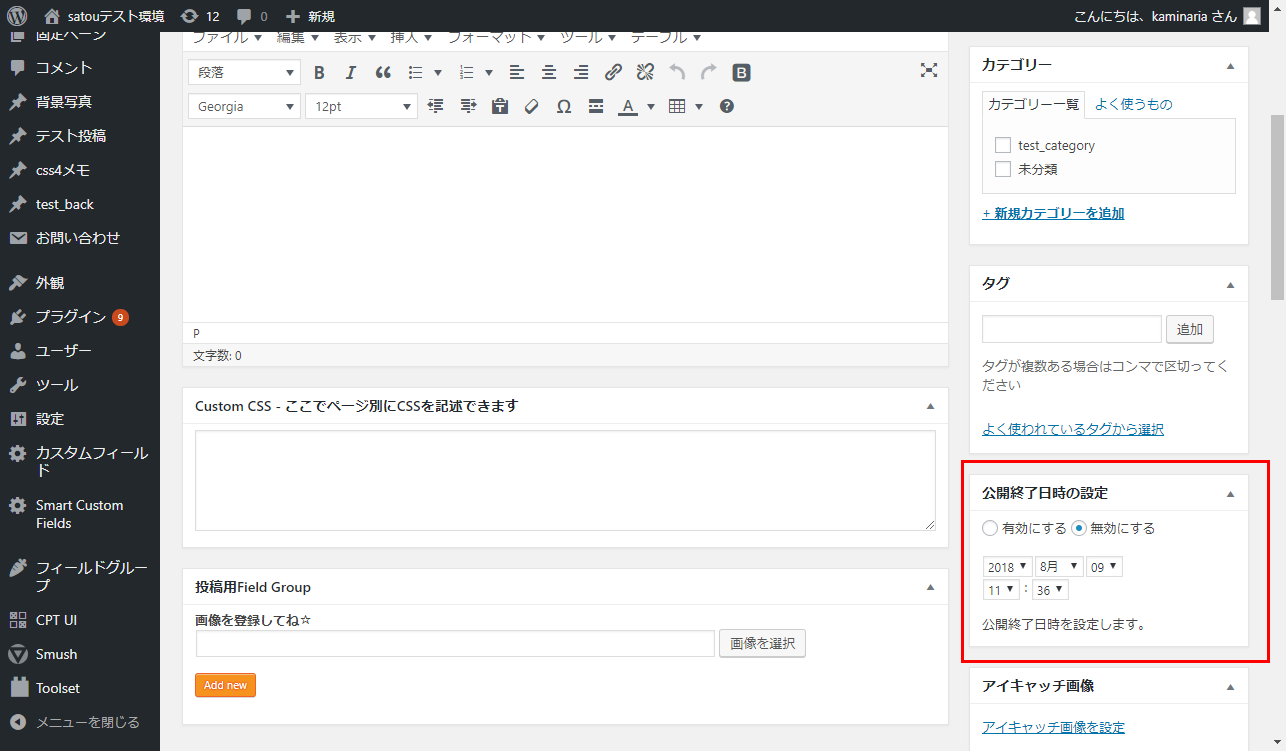1286x751 pixels.
Task: Click the text color swatch button
Action: coord(628,106)
